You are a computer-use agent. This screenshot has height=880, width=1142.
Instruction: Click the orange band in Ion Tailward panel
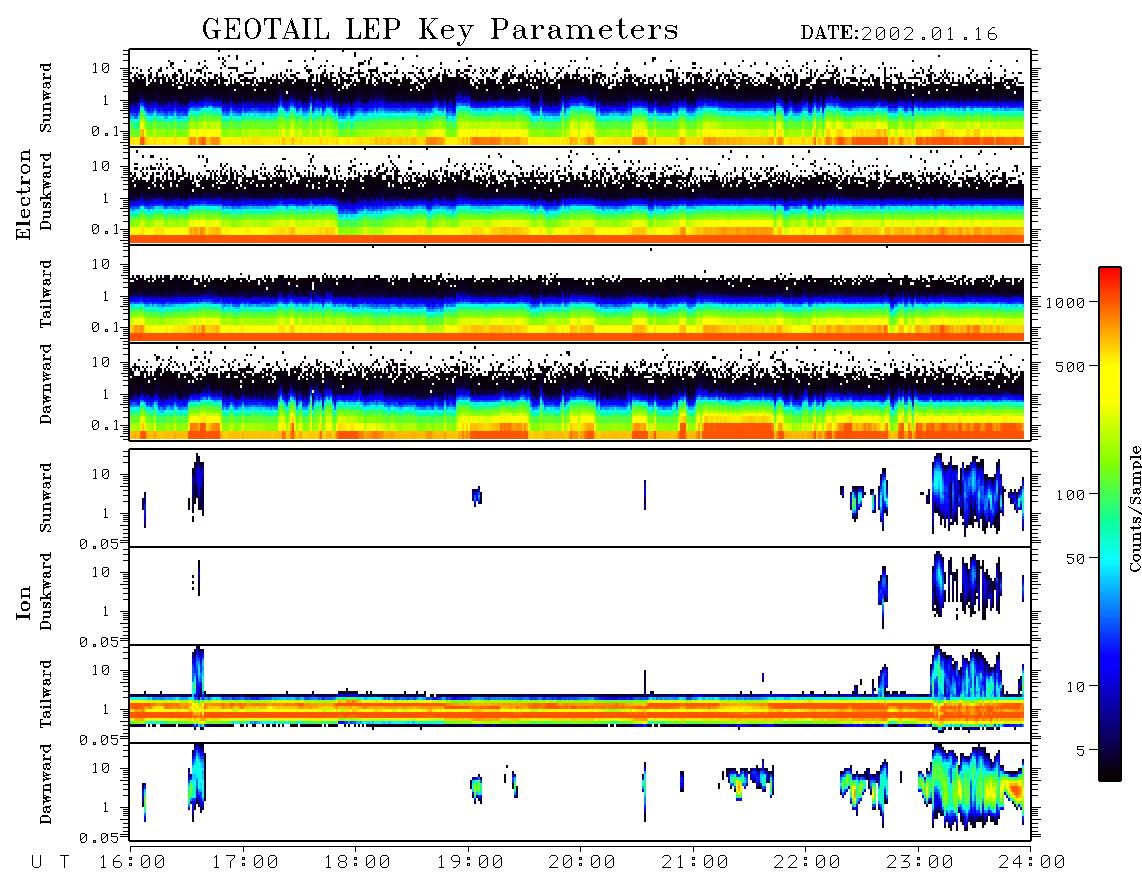tap(577, 710)
